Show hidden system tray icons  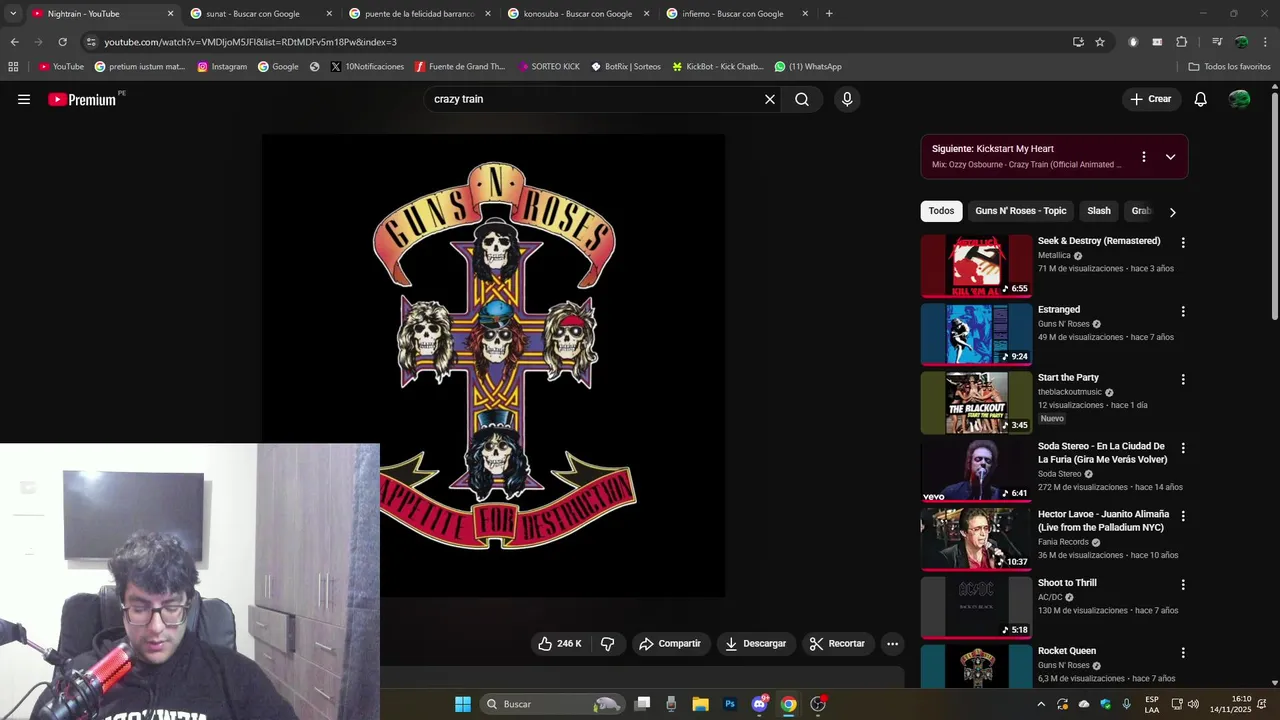click(1041, 704)
